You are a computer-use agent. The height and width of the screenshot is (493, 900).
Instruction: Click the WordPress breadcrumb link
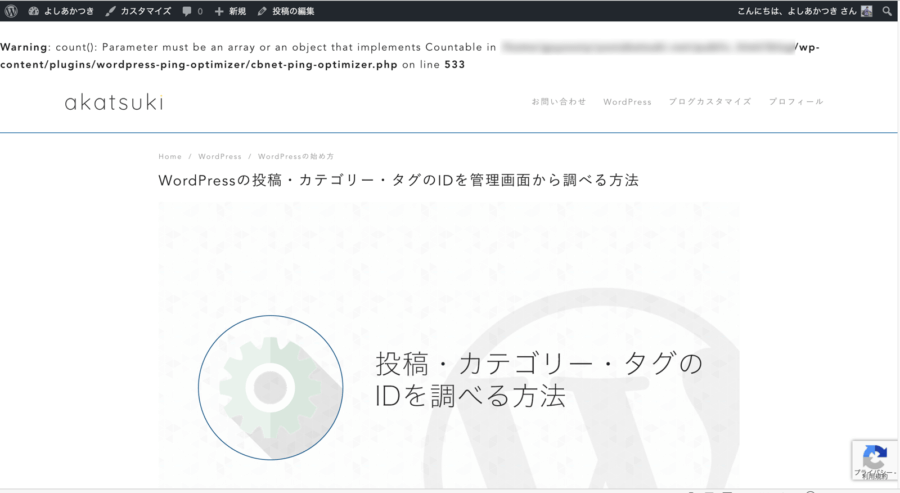pos(219,157)
